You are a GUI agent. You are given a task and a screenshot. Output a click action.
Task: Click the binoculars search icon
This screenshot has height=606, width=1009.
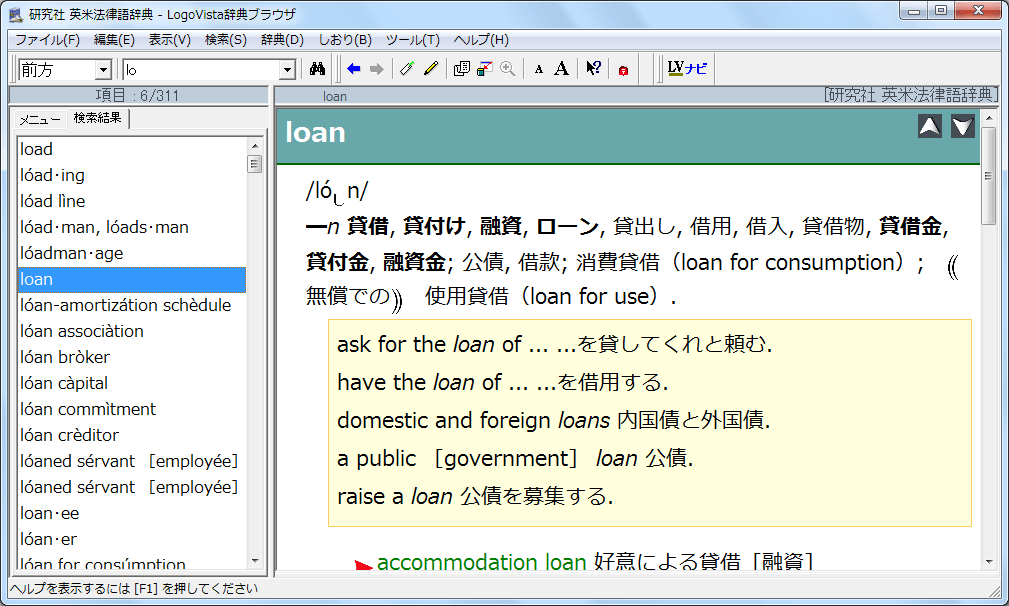[317, 69]
